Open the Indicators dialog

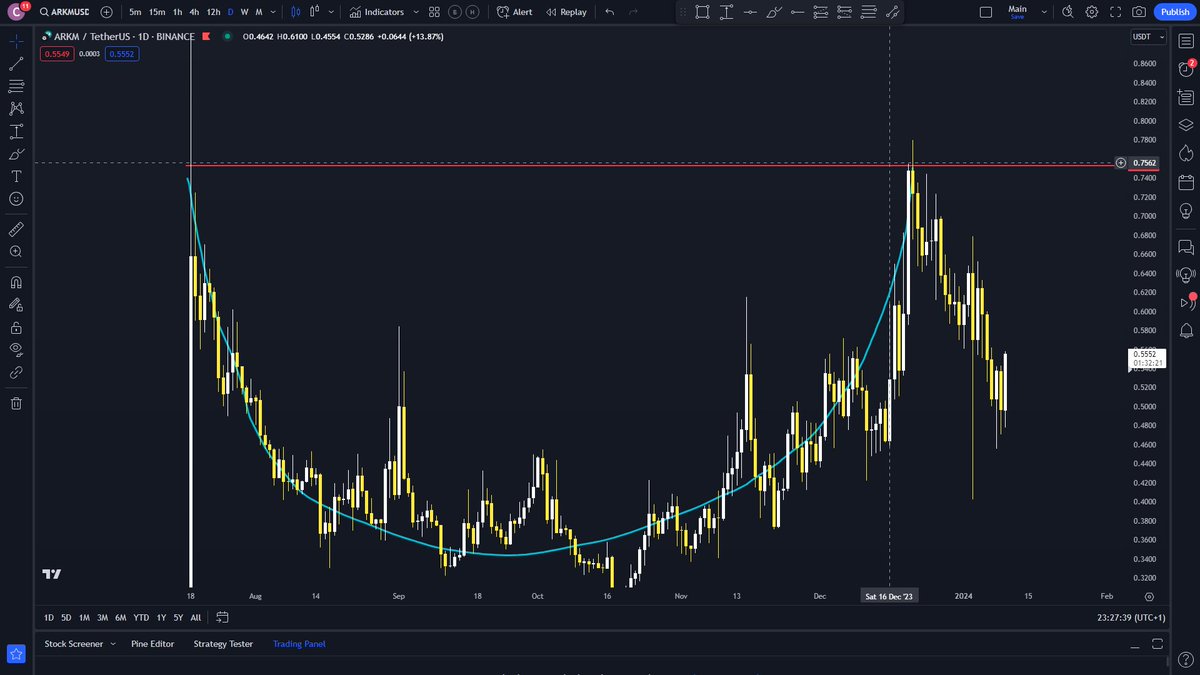(x=377, y=12)
